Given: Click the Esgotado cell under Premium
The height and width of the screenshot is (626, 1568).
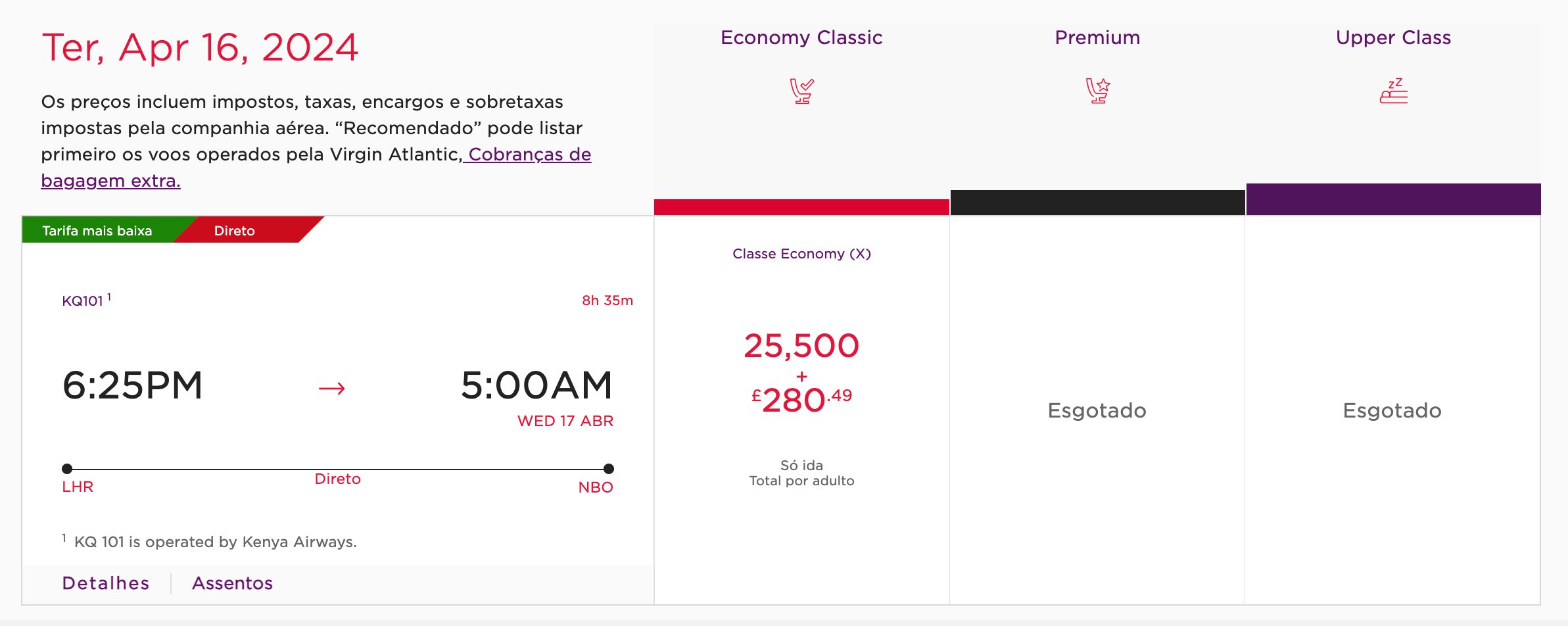Looking at the screenshot, I should click(1097, 410).
